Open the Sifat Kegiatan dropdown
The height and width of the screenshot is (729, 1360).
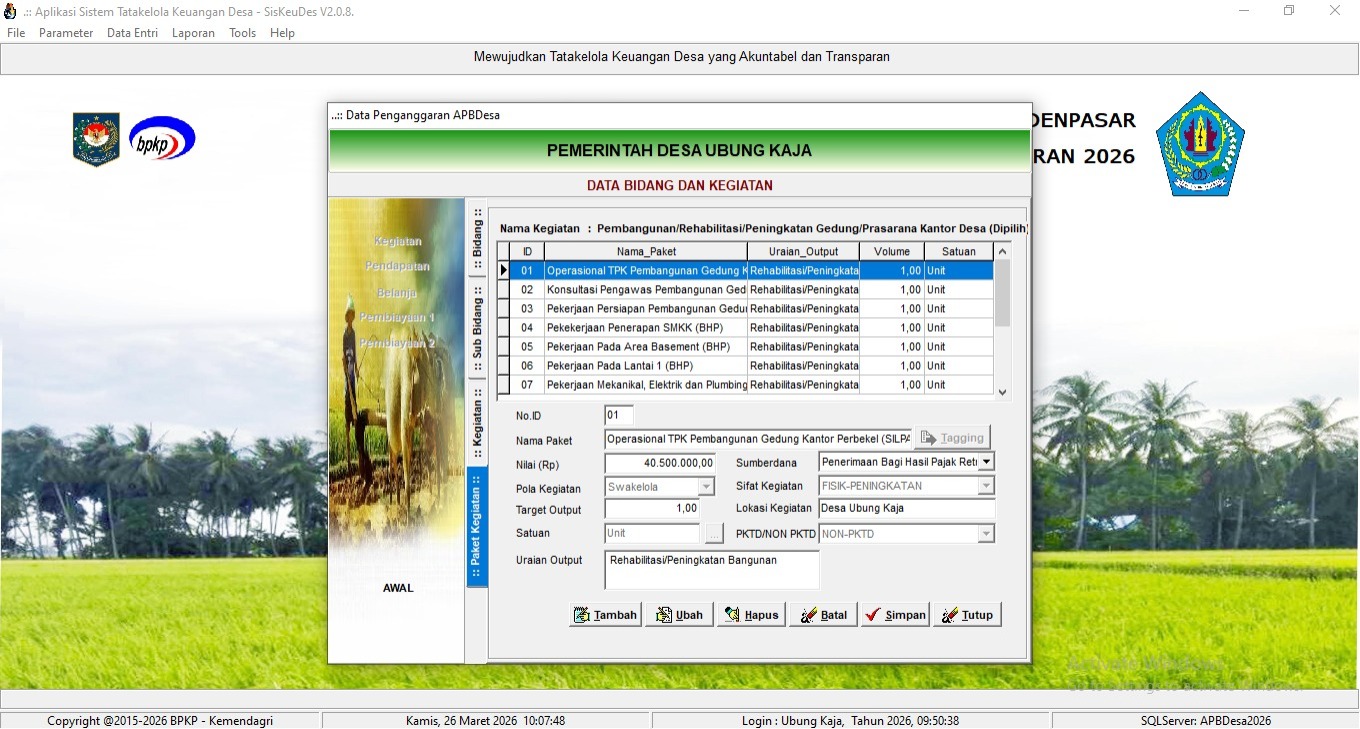point(986,486)
